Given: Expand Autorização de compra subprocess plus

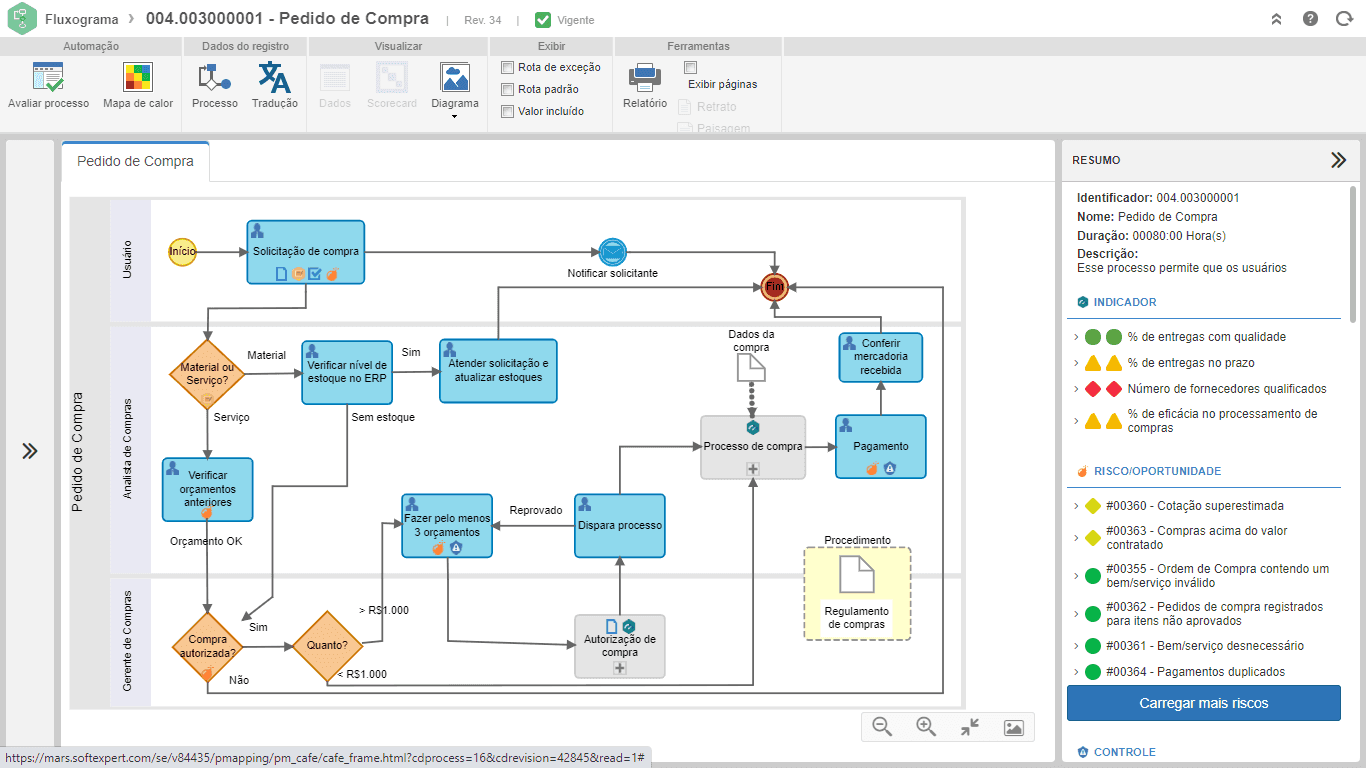Looking at the screenshot, I should click(x=620, y=668).
